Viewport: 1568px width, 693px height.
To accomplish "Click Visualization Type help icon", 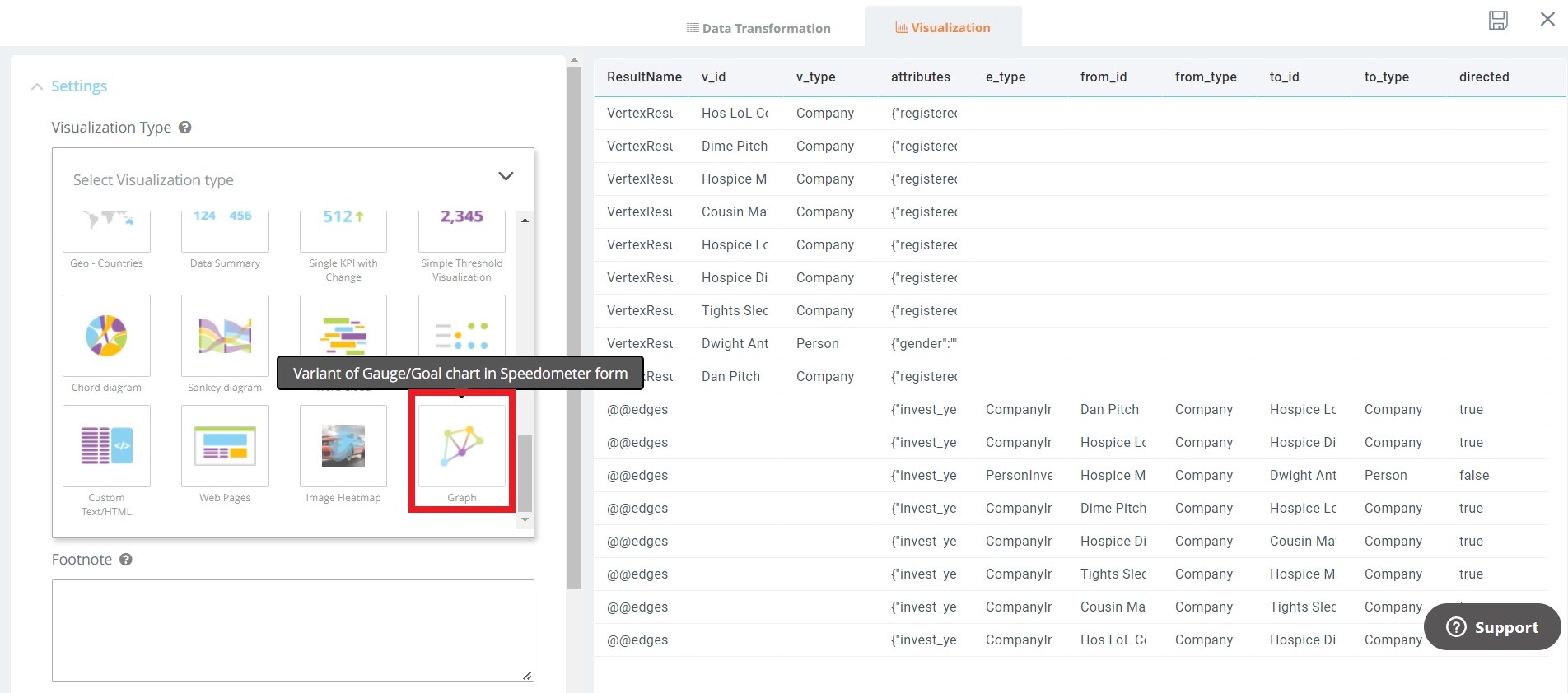I will (x=185, y=128).
